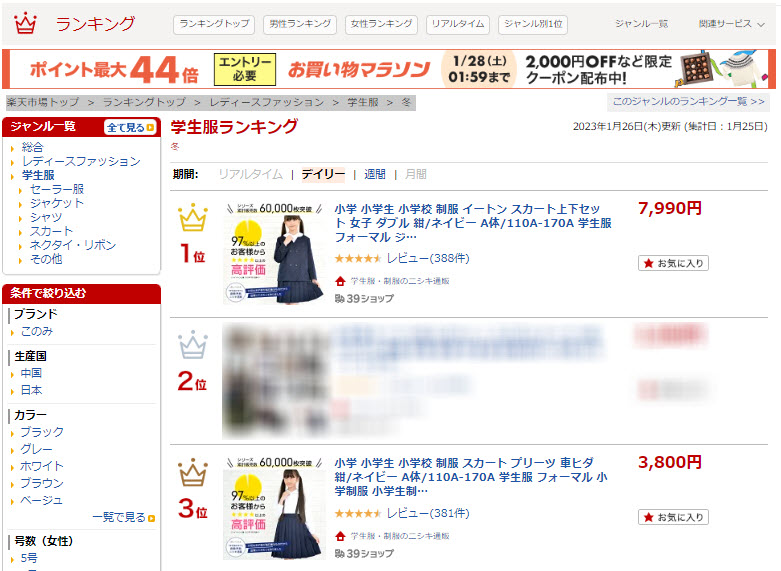Click the bronze crown icon for rank 3
This screenshot has height=571, width=781.
[193, 472]
